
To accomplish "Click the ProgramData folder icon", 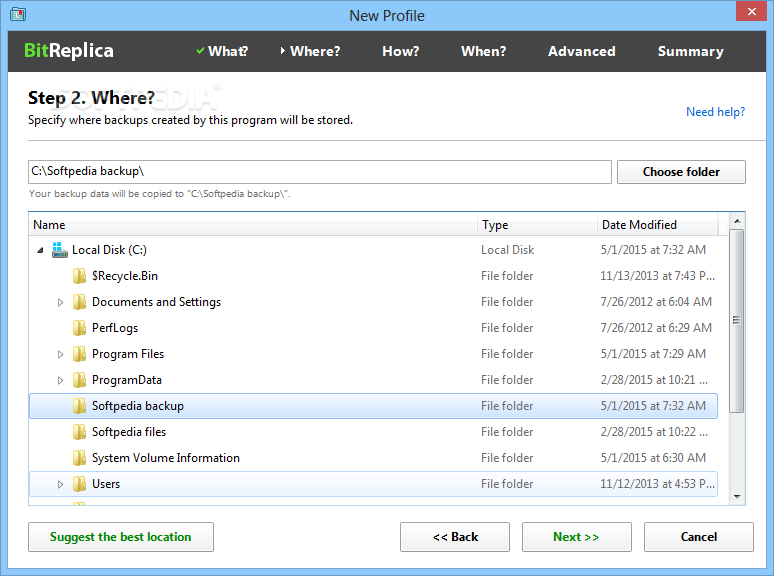I will click(79, 380).
